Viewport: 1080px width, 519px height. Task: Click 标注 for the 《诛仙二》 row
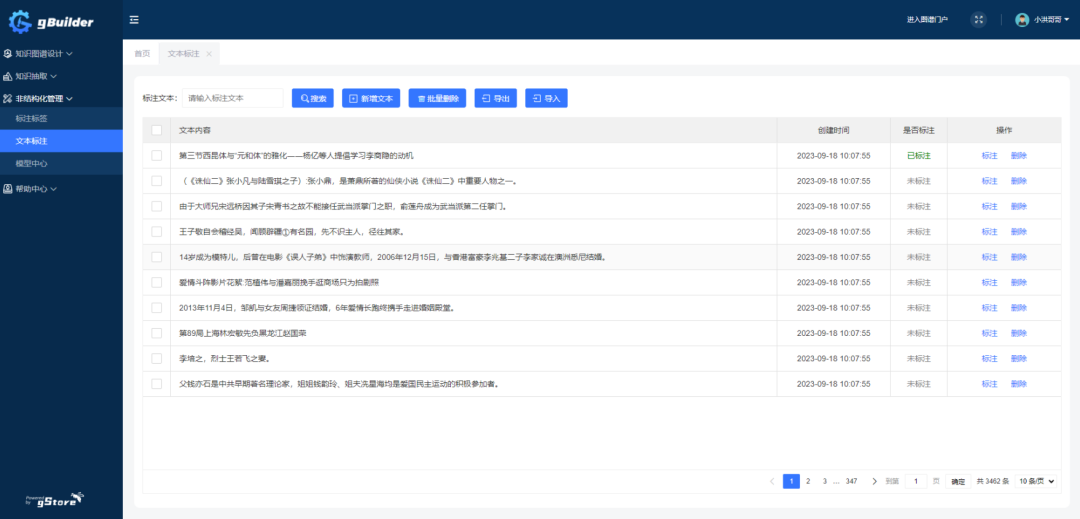(x=989, y=181)
